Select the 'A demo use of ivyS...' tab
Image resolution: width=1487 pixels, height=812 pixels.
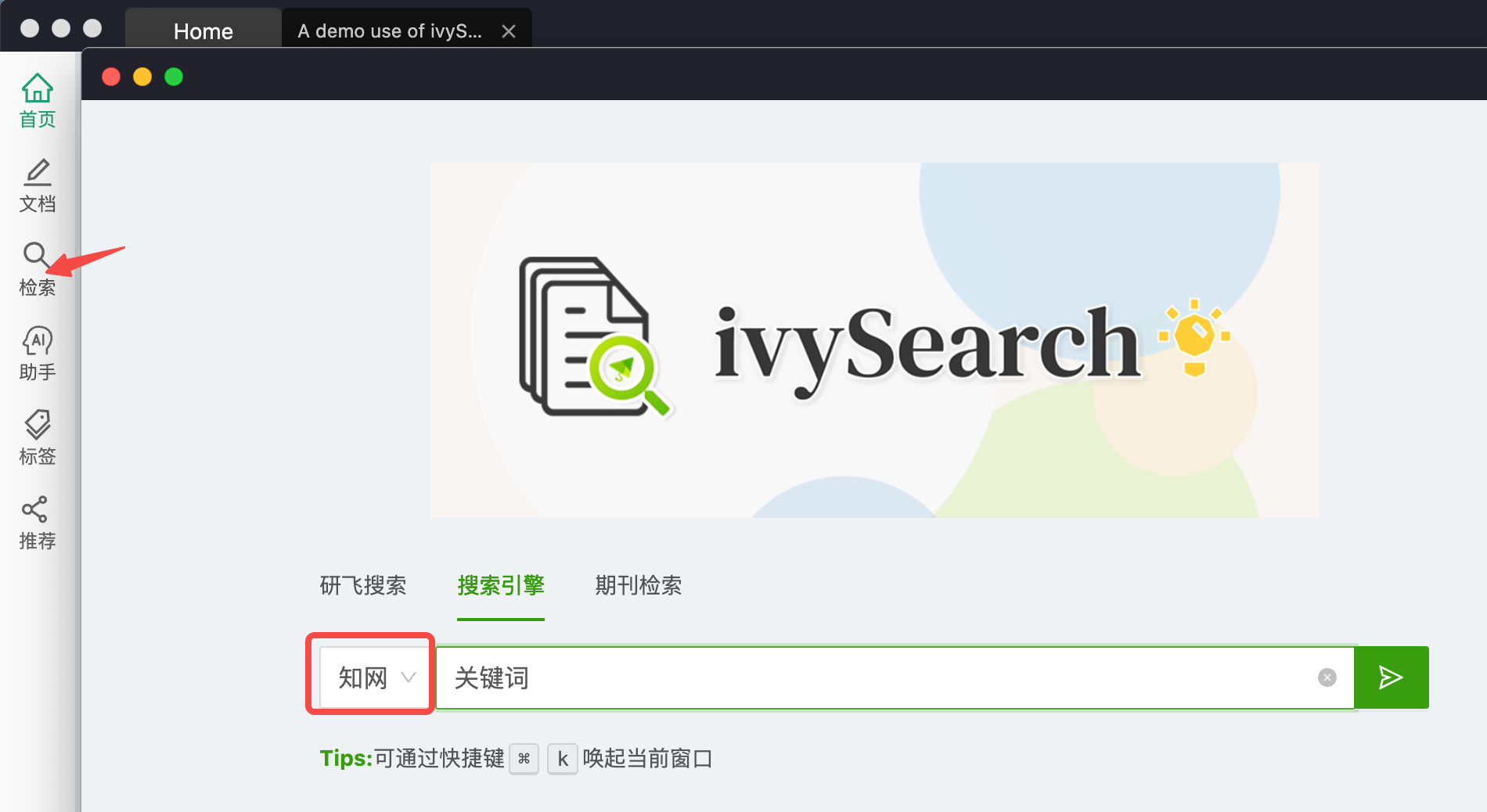point(390,31)
